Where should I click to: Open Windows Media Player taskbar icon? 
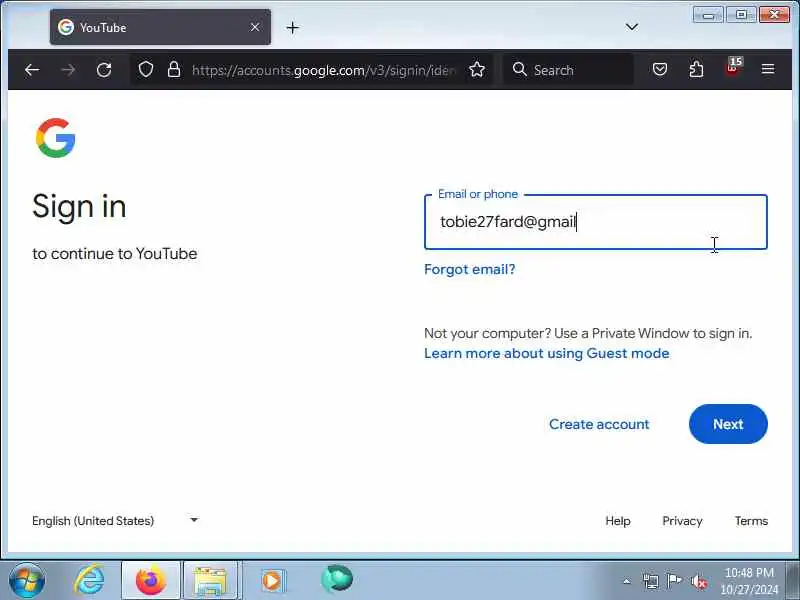tap(272, 581)
